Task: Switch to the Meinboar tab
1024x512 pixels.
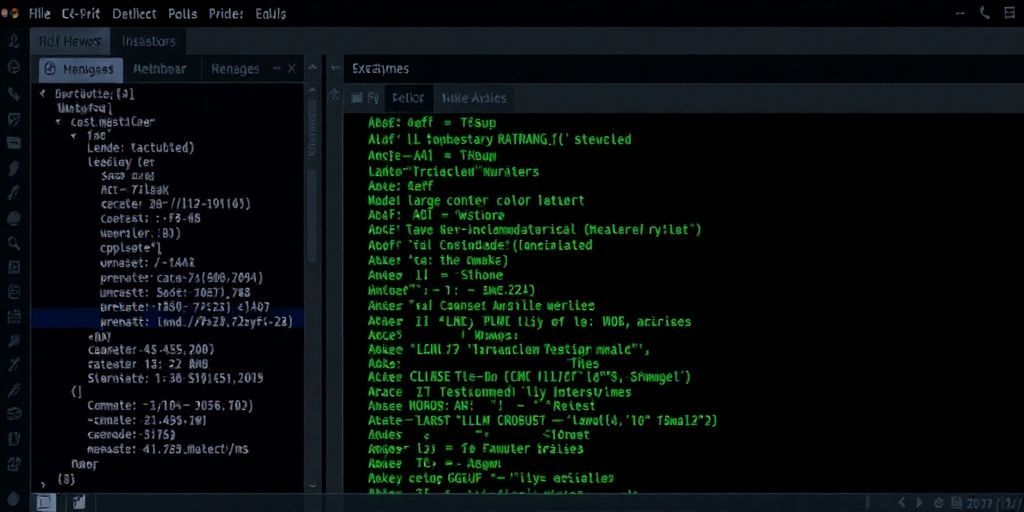Action: point(159,69)
